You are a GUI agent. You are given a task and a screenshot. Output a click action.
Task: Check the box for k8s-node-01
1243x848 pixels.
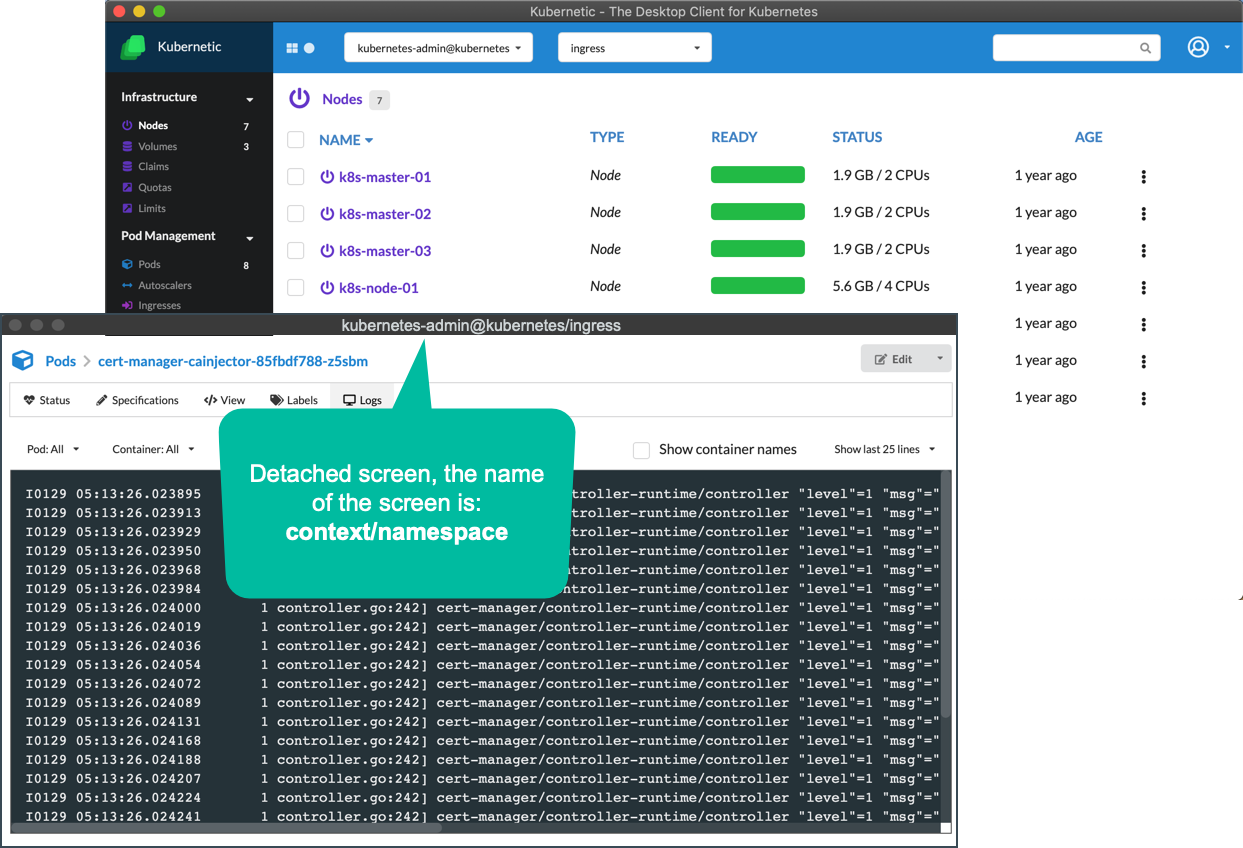pyautogui.click(x=295, y=288)
